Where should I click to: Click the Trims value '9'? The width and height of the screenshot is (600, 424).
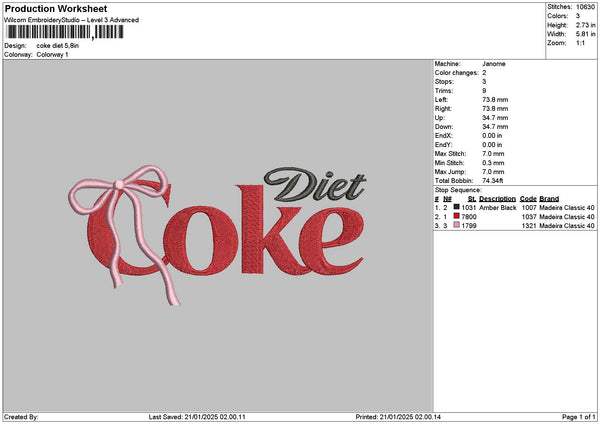point(484,91)
